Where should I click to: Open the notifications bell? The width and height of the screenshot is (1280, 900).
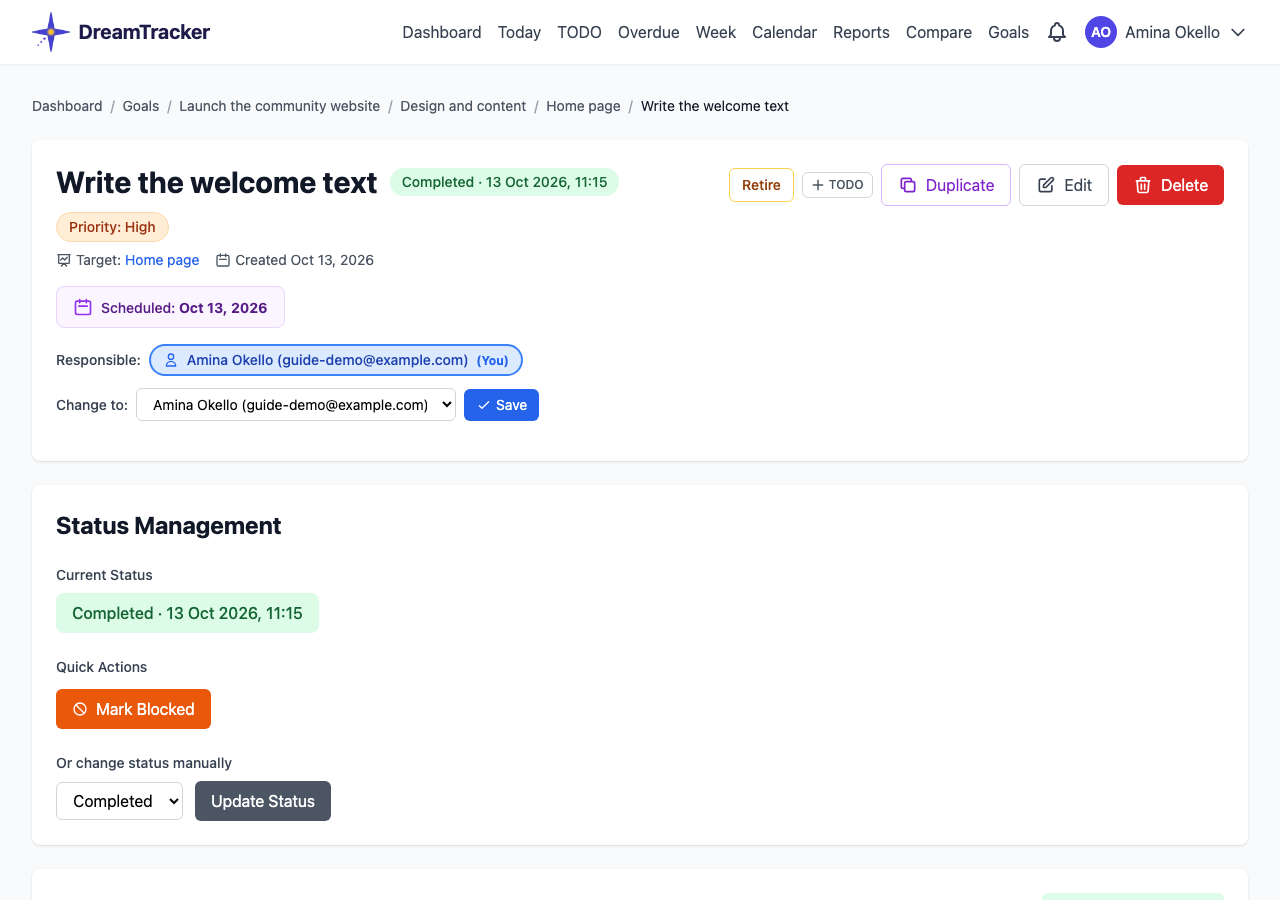1057,32
